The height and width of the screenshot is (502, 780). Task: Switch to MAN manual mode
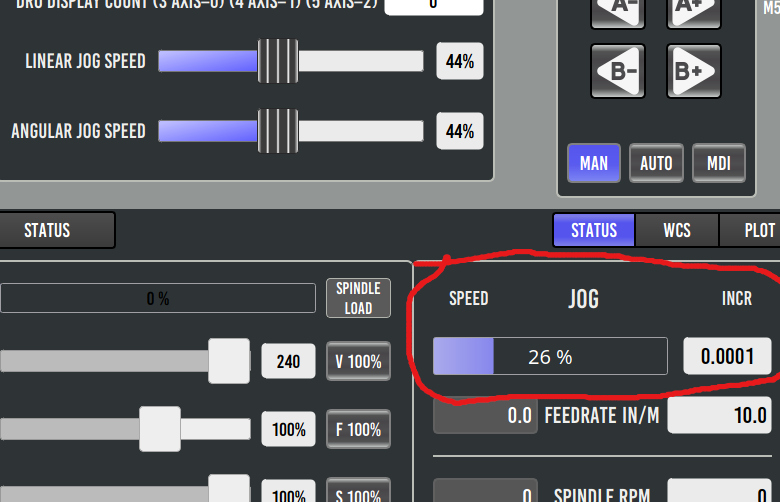(x=593, y=163)
